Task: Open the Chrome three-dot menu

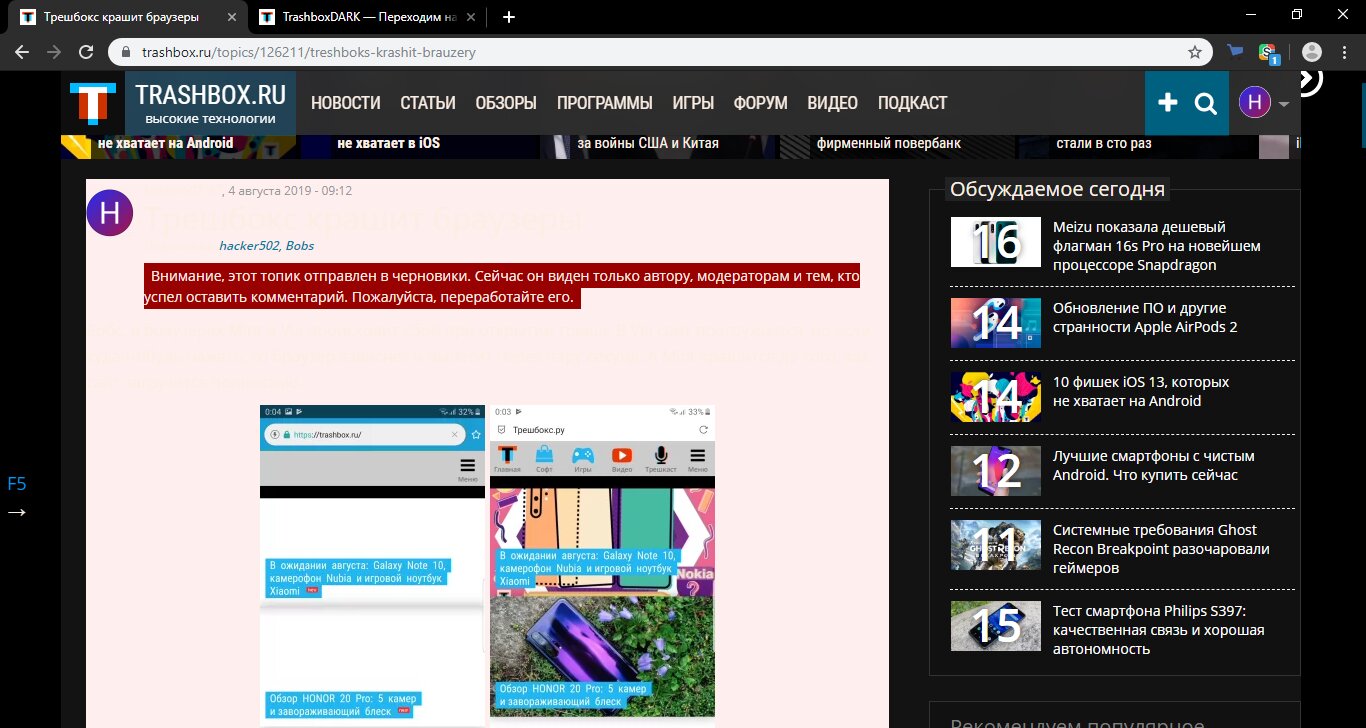Action: 1345,52
